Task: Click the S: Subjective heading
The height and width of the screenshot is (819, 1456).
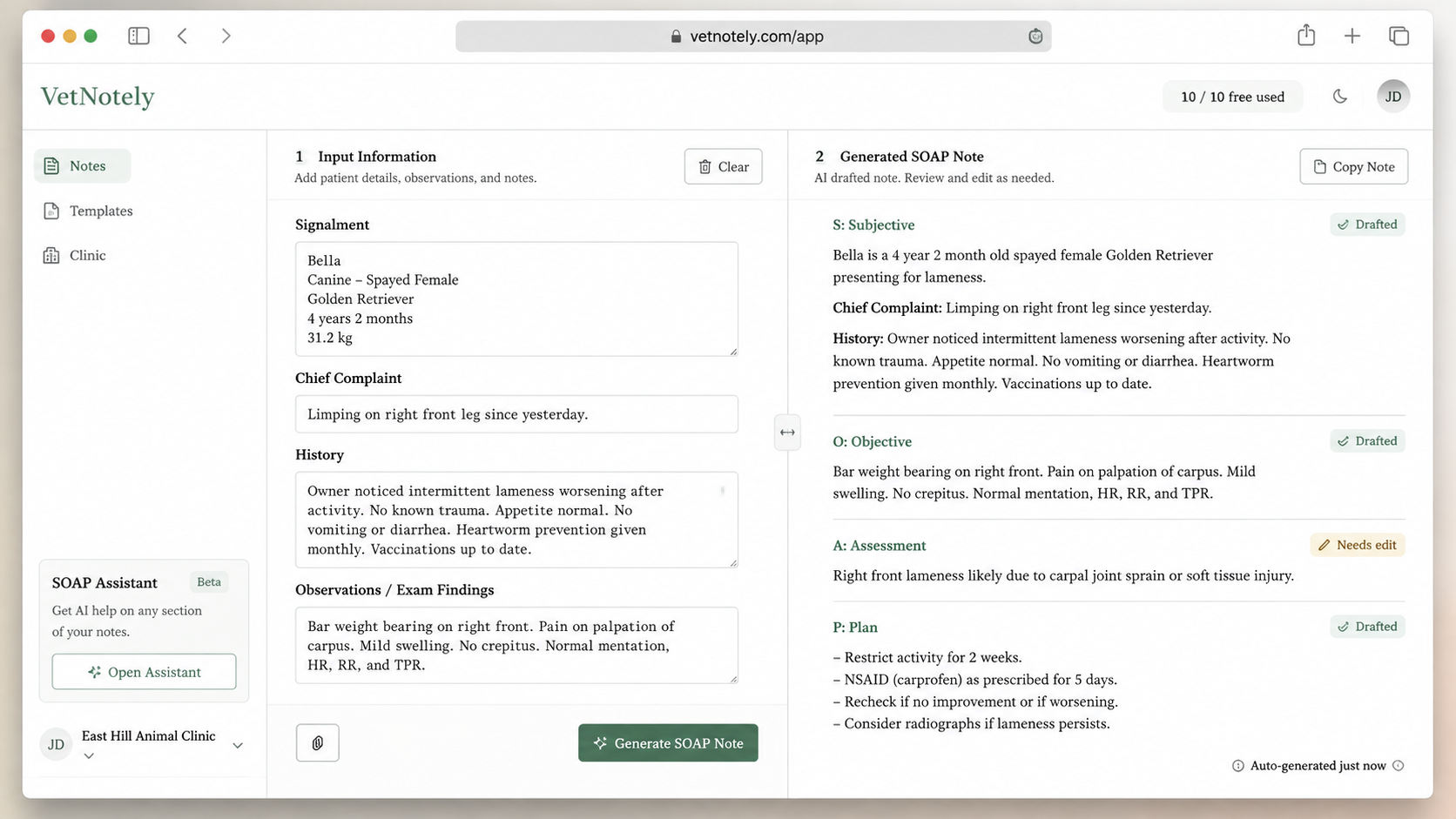Action: (873, 225)
